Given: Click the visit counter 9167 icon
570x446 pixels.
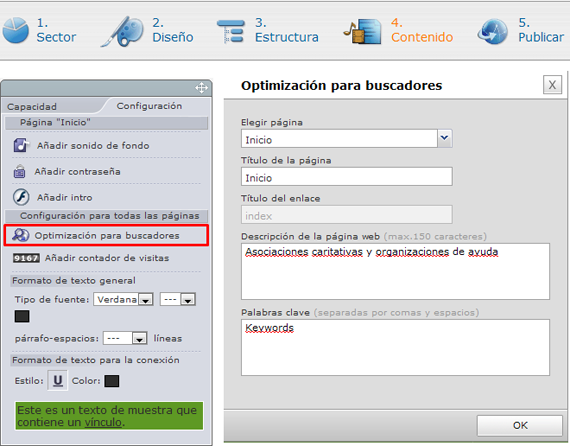Looking at the screenshot, I should coord(26,258).
